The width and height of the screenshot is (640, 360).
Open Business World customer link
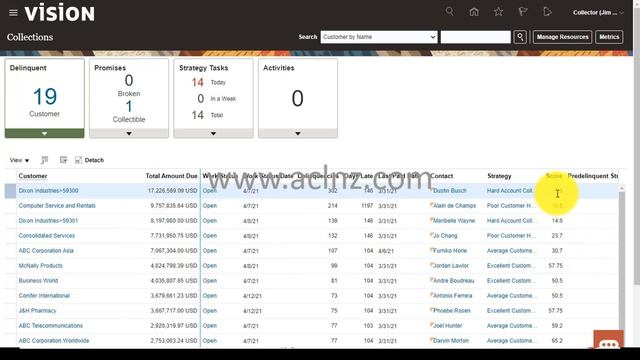click(x=38, y=281)
